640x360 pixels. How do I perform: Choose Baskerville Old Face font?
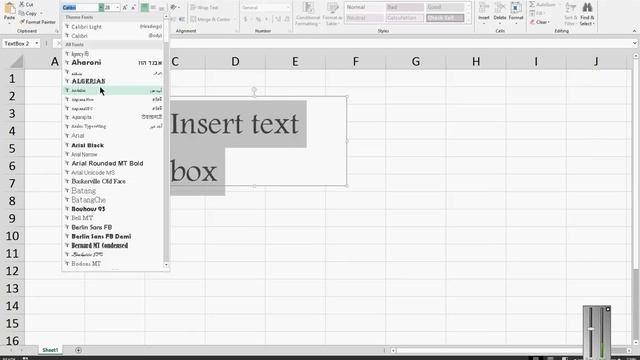(113, 181)
